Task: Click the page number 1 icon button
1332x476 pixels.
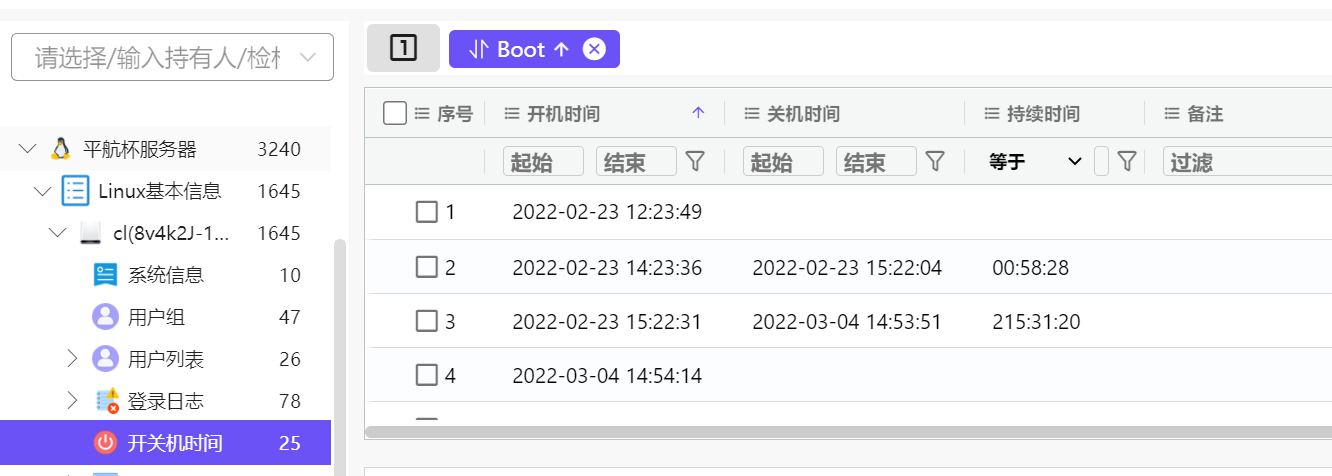Action: (x=403, y=48)
